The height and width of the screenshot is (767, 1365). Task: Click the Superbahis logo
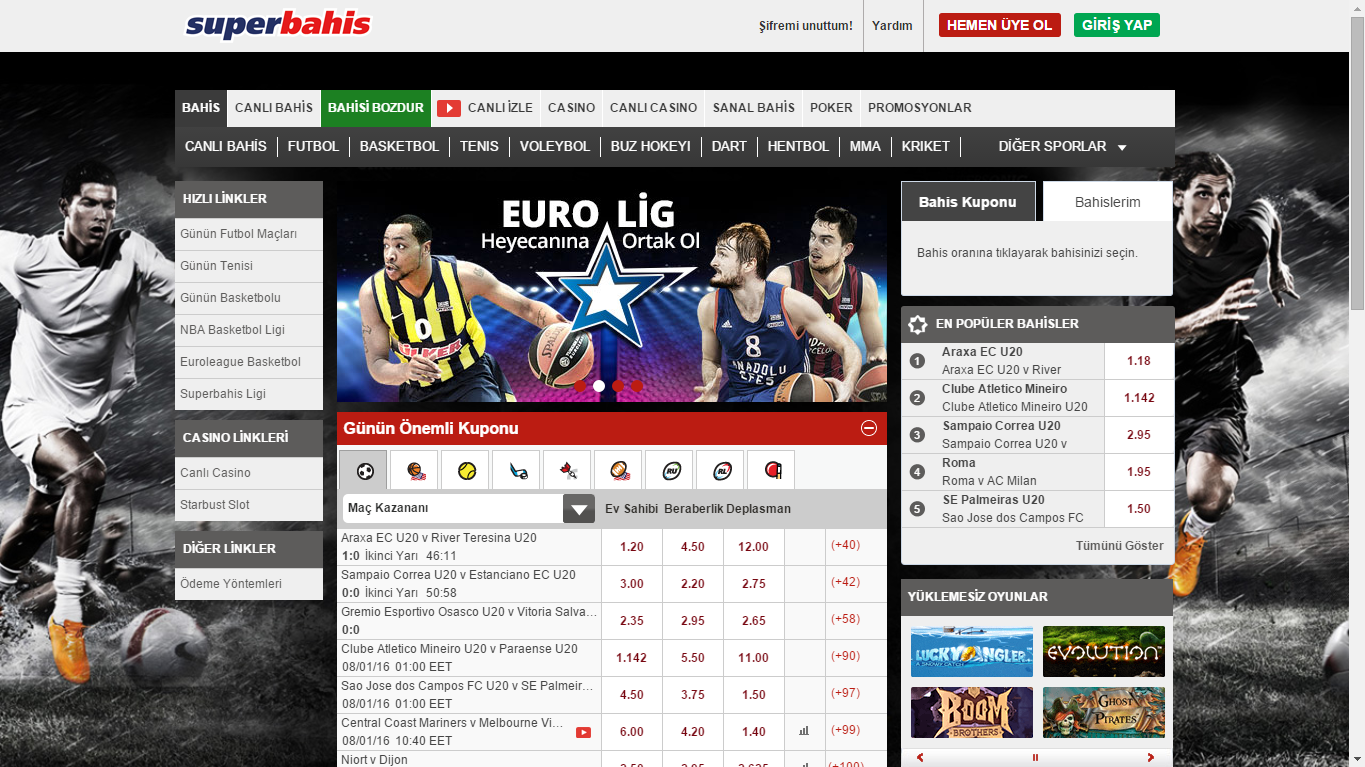[278, 25]
